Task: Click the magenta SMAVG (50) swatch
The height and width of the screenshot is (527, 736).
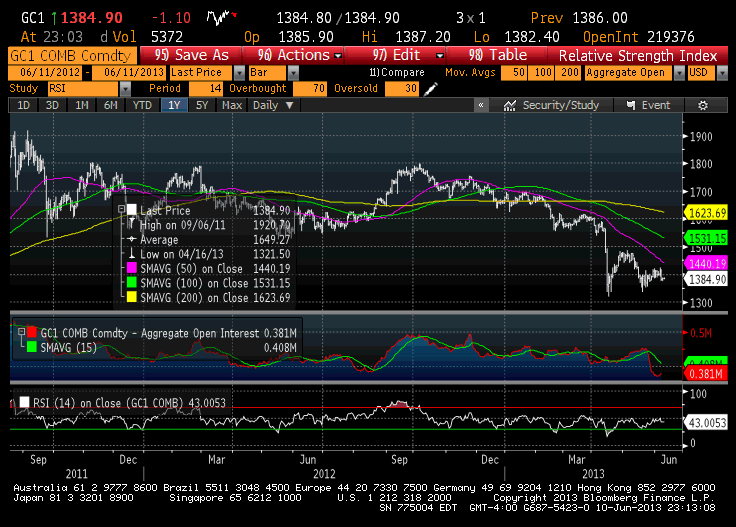Action: pyautogui.click(x=131, y=268)
